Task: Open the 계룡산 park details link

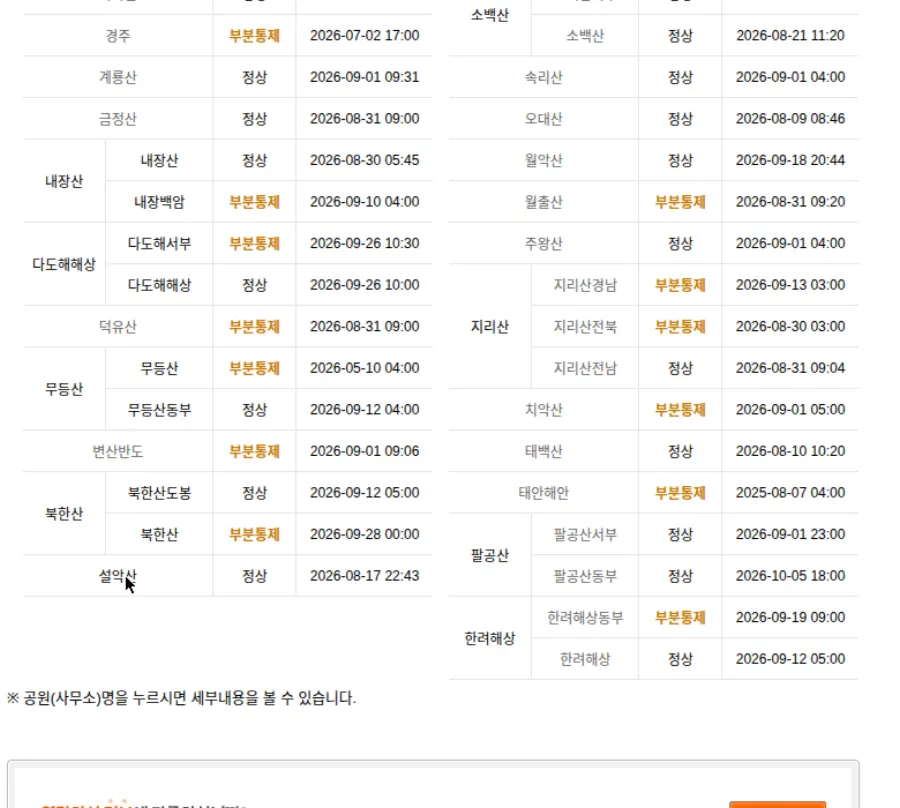Action: click(x=118, y=77)
